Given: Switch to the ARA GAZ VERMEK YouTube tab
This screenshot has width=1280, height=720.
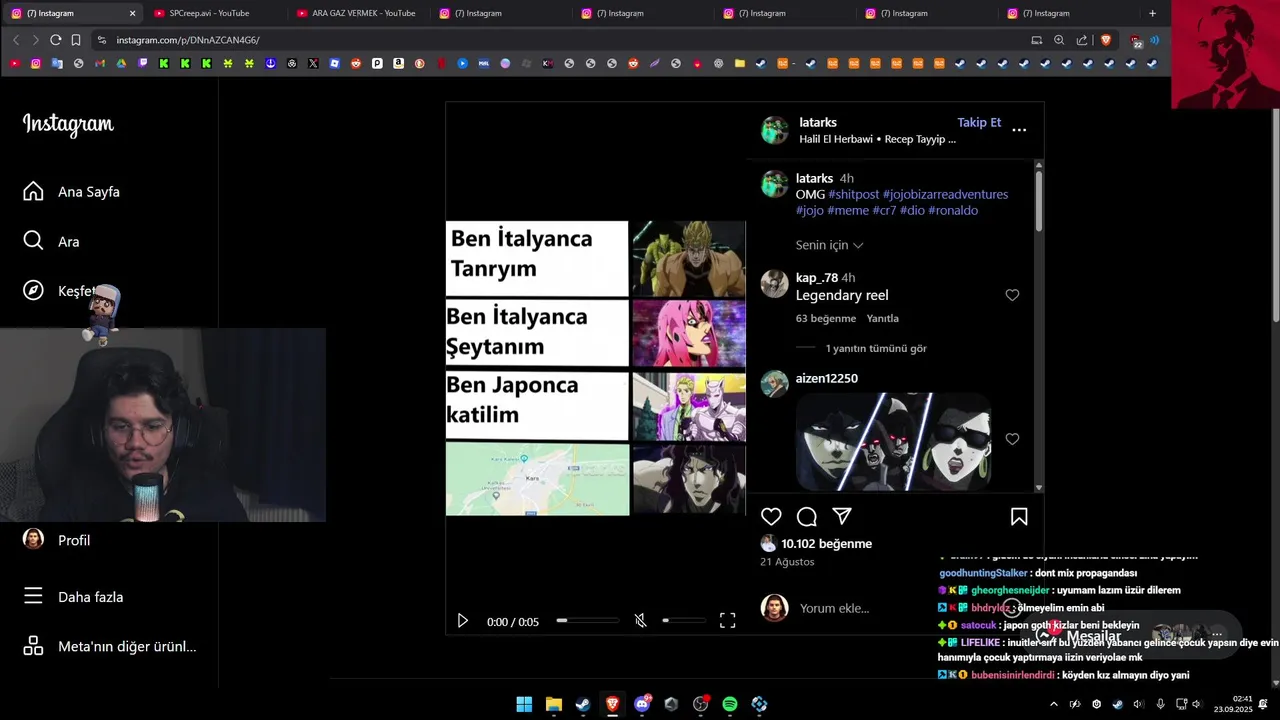Looking at the screenshot, I should tap(356, 13).
